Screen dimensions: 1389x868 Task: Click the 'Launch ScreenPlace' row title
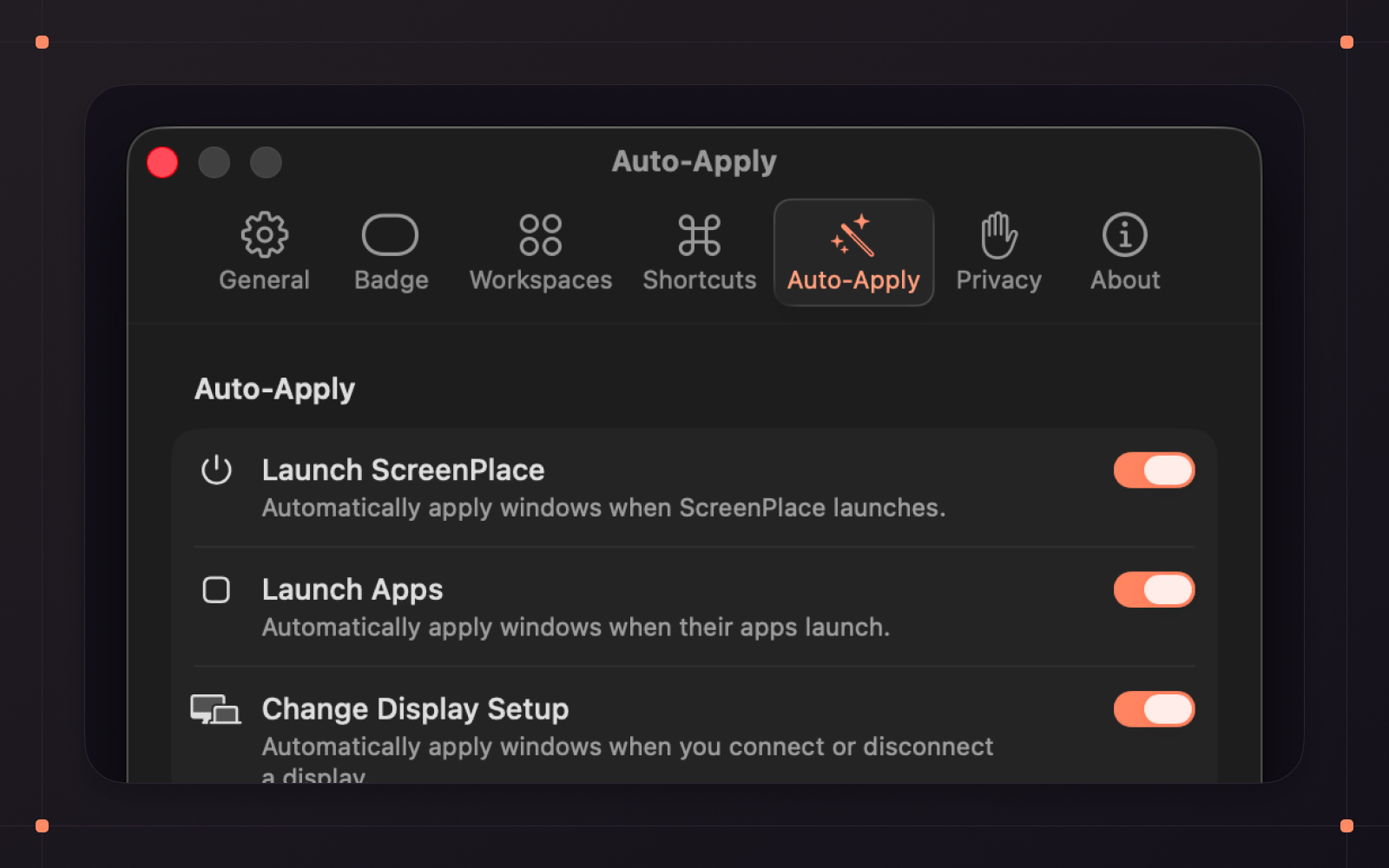click(403, 470)
